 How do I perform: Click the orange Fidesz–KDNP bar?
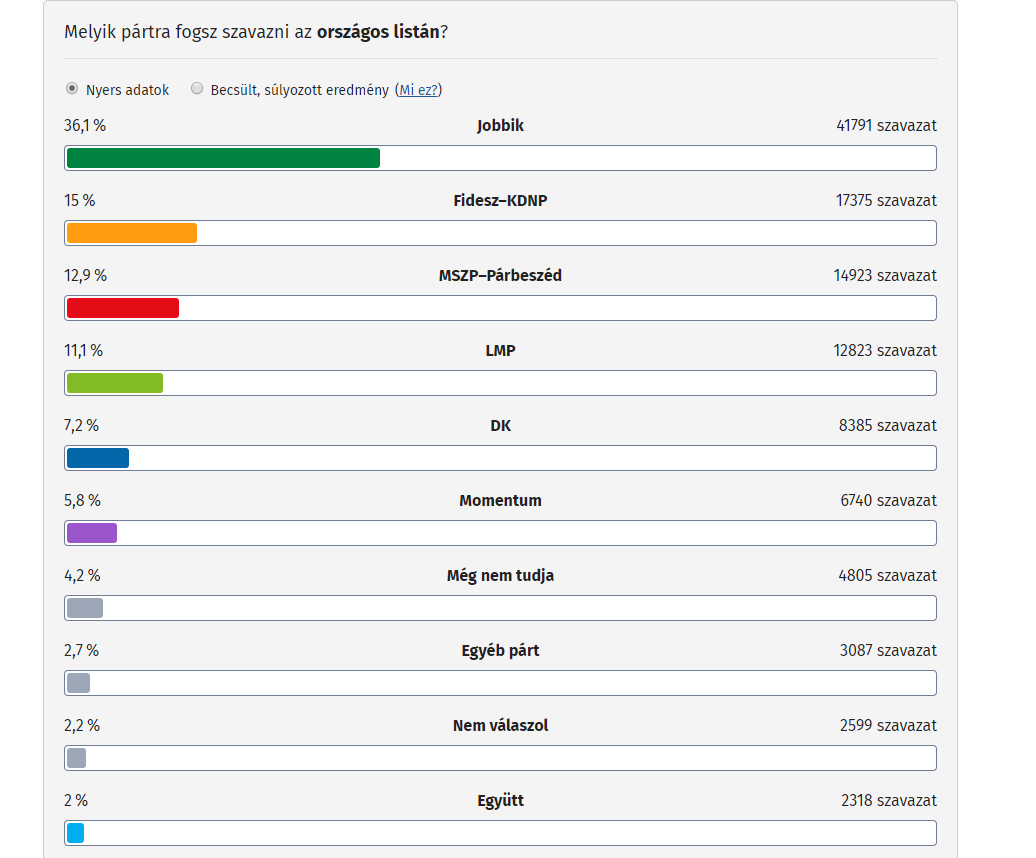pos(131,233)
